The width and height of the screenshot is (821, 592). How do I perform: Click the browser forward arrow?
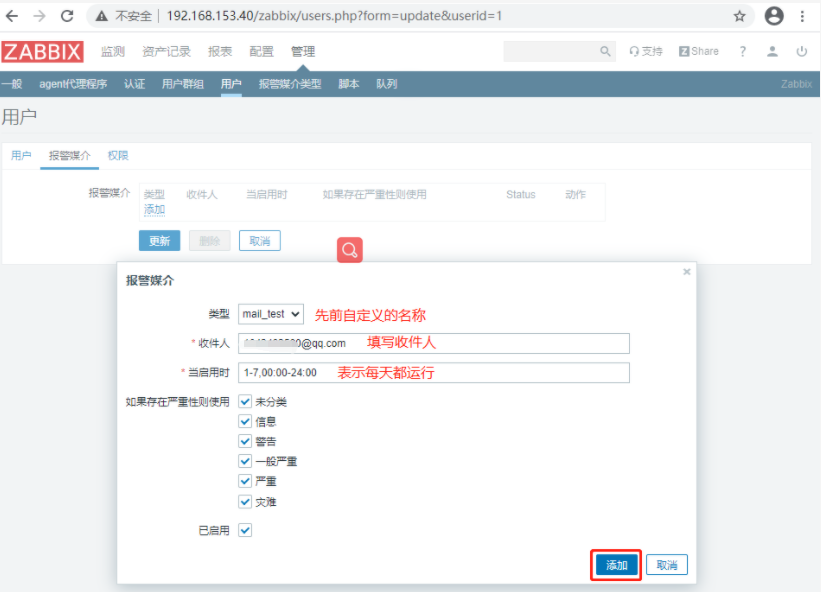point(39,16)
